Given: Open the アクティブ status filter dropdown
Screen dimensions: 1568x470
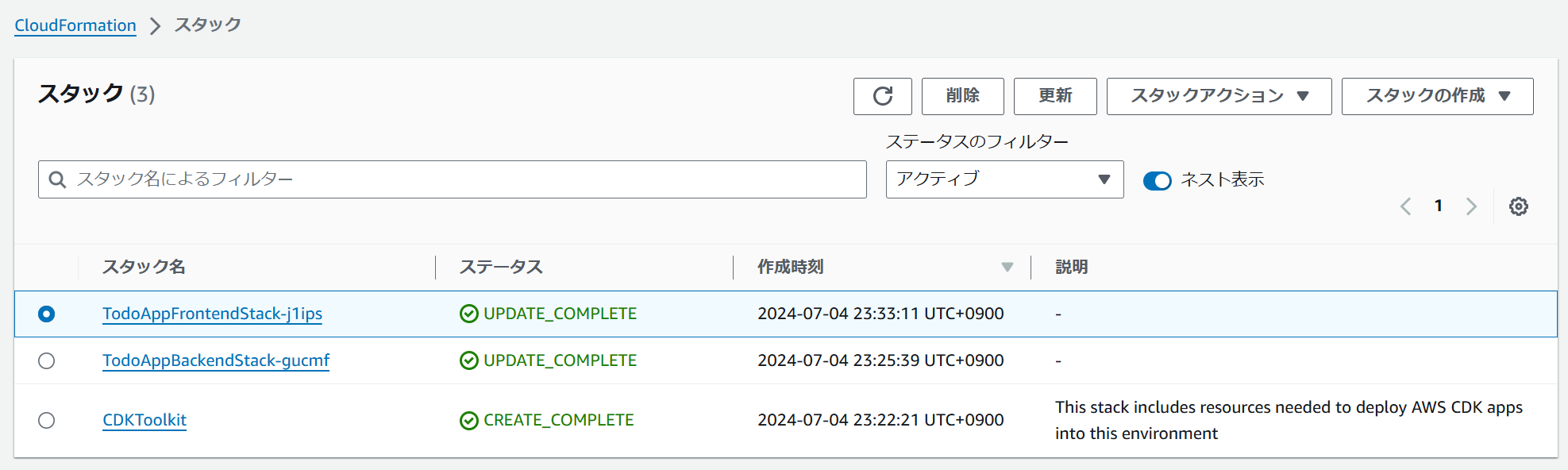Looking at the screenshot, I should point(1004,179).
